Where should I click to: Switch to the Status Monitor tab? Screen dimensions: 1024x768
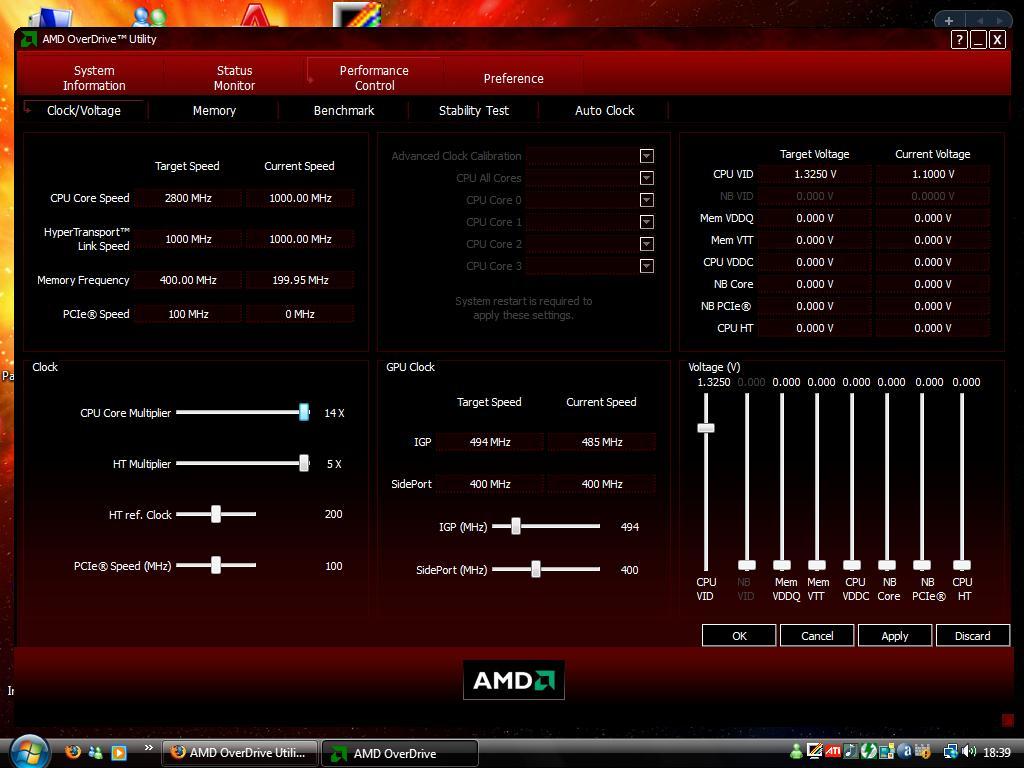click(x=234, y=78)
